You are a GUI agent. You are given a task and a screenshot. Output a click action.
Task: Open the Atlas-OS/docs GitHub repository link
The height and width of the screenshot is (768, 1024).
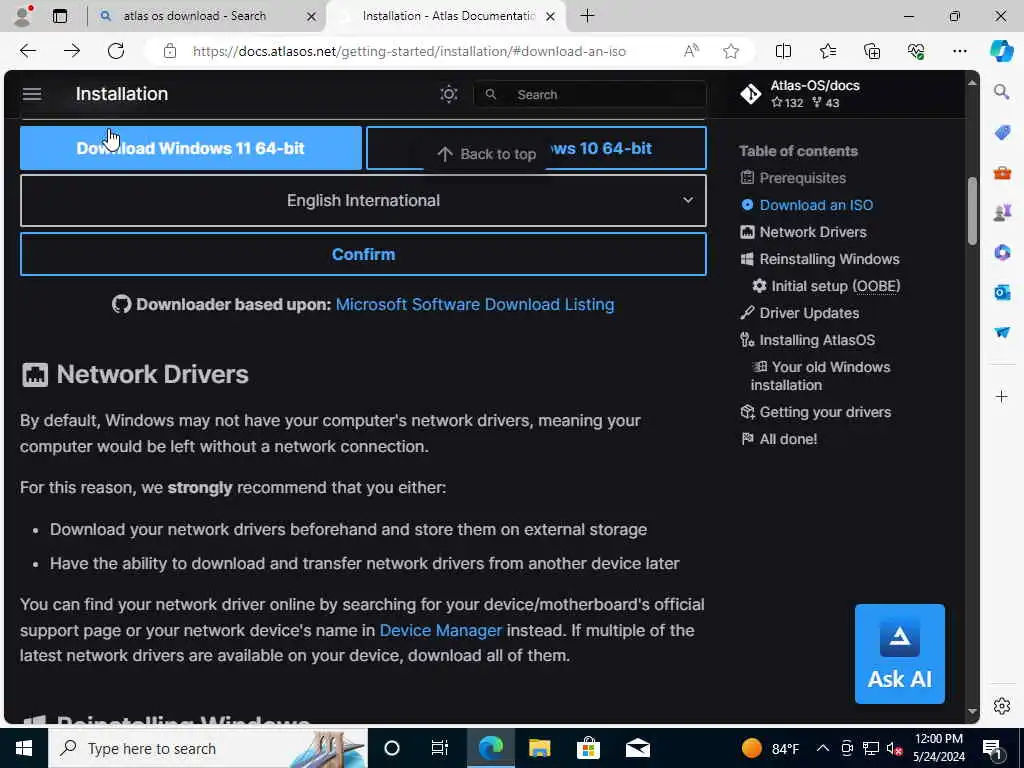point(800,94)
